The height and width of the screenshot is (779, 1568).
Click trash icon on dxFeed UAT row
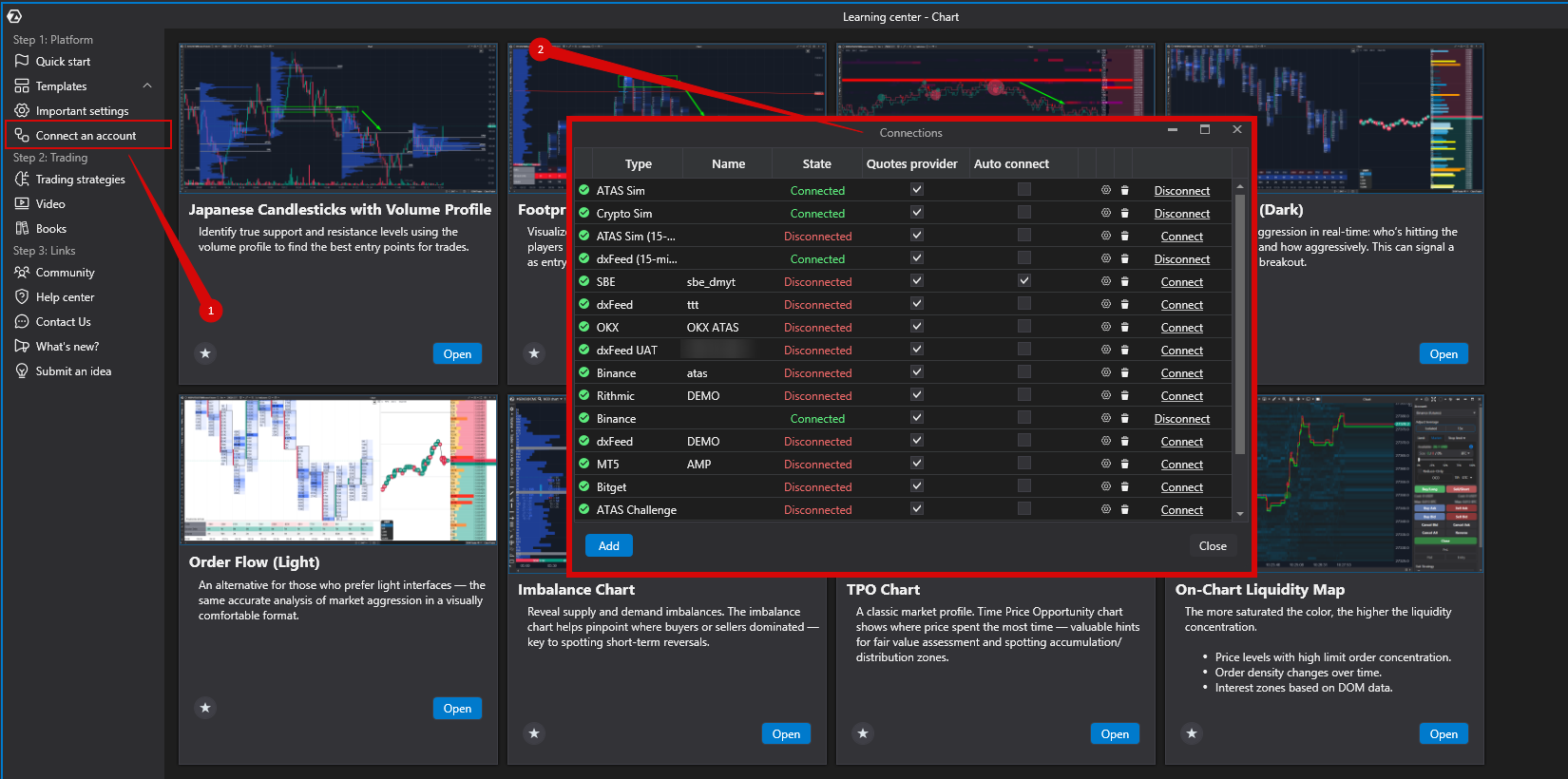click(1125, 350)
